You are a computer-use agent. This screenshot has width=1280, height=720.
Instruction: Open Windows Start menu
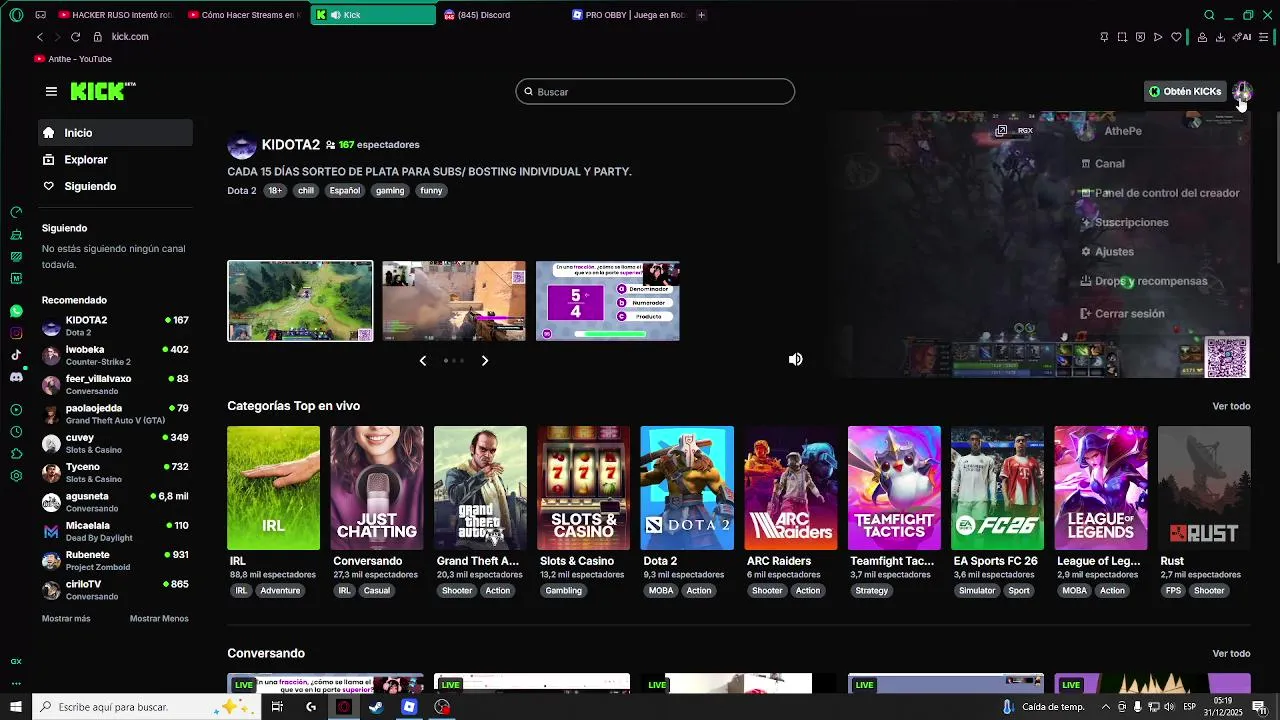(x=16, y=707)
